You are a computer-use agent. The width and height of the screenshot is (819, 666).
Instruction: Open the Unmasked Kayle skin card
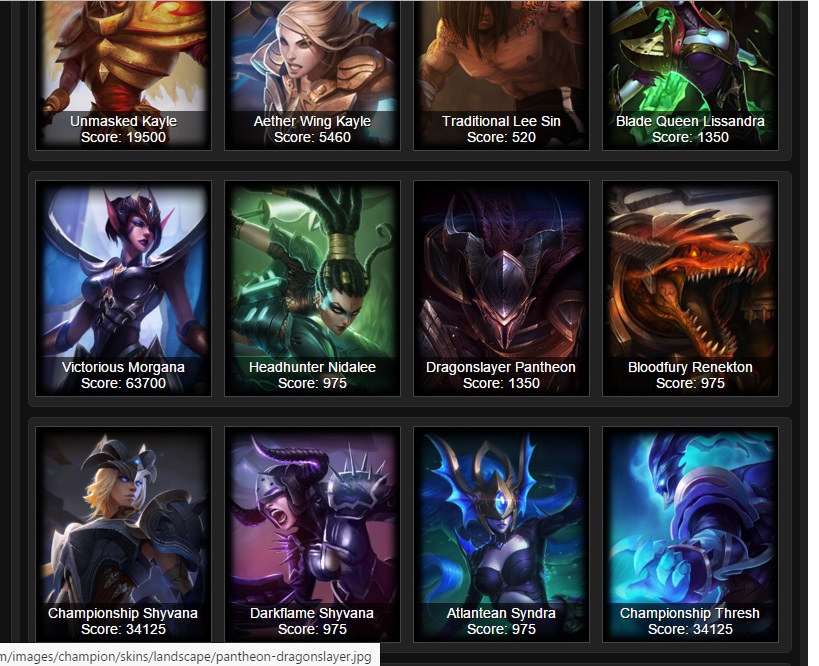coord(123,75)
